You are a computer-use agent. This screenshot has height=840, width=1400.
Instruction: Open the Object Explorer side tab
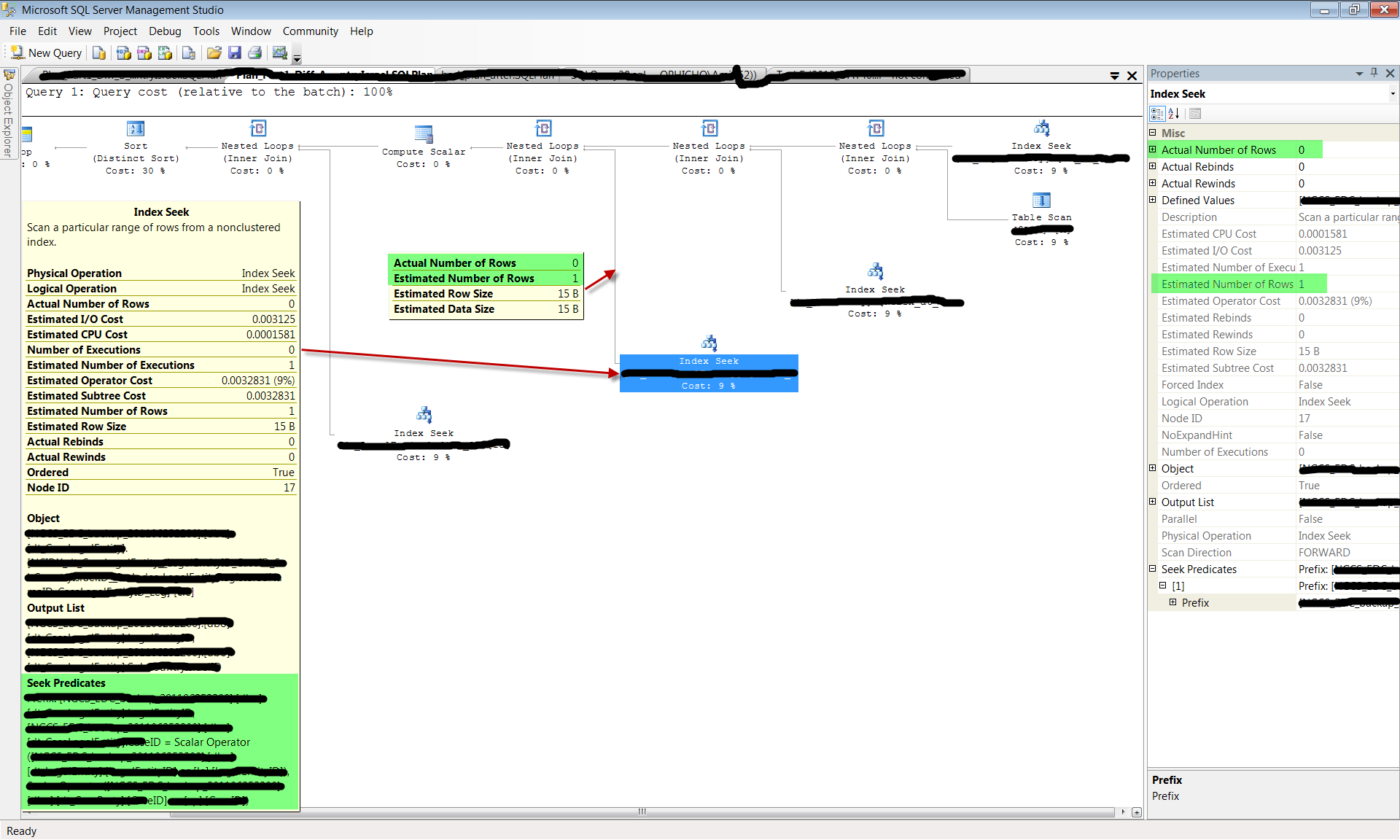point(9,113)
